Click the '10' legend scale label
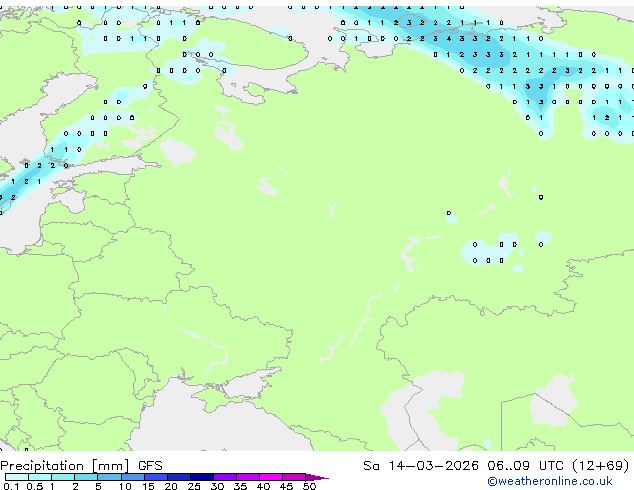 click(x=125, y=486)
